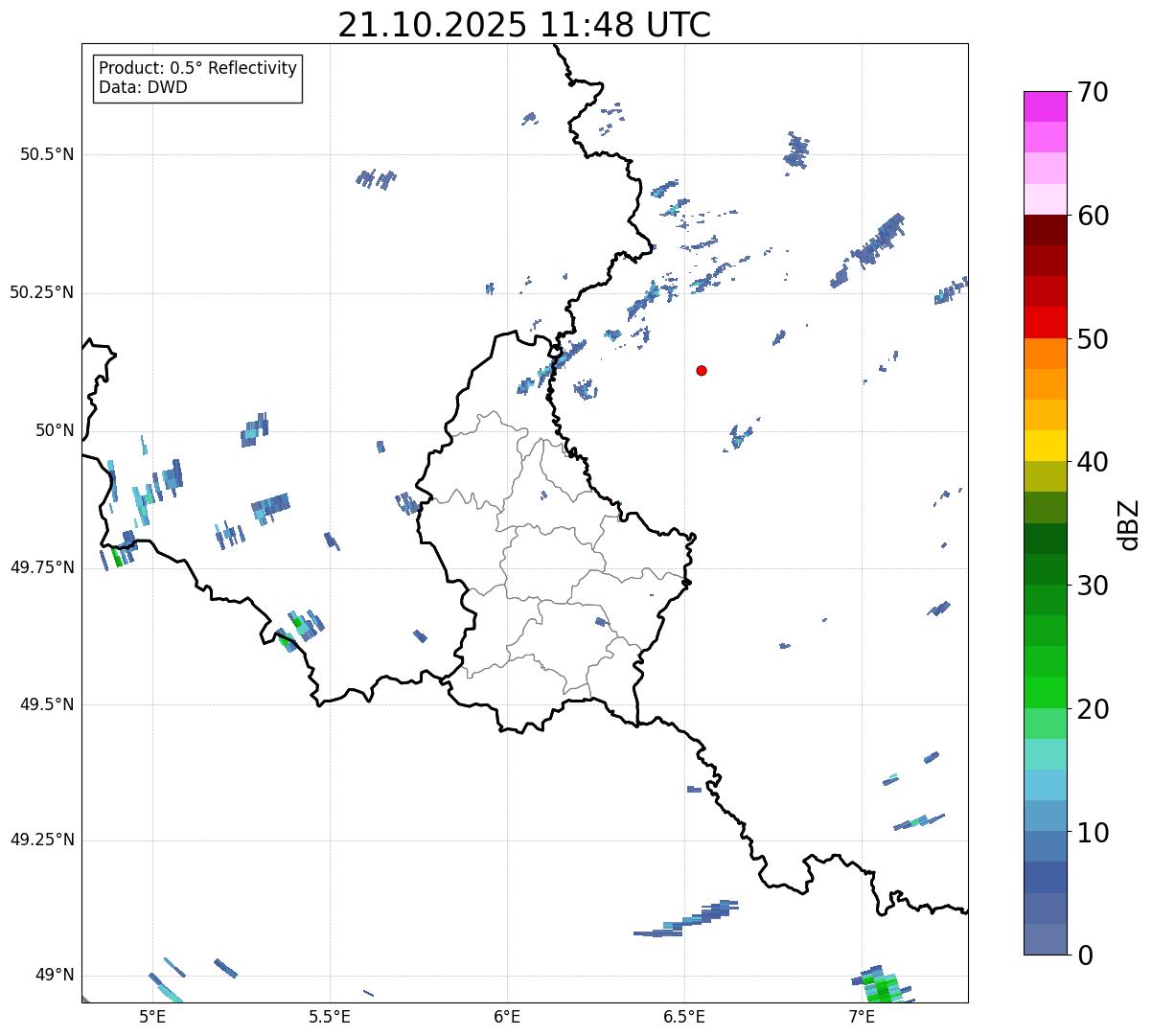Click the 70 colorbar tick label
1152x1036 pixels.
pos(1093,92)
